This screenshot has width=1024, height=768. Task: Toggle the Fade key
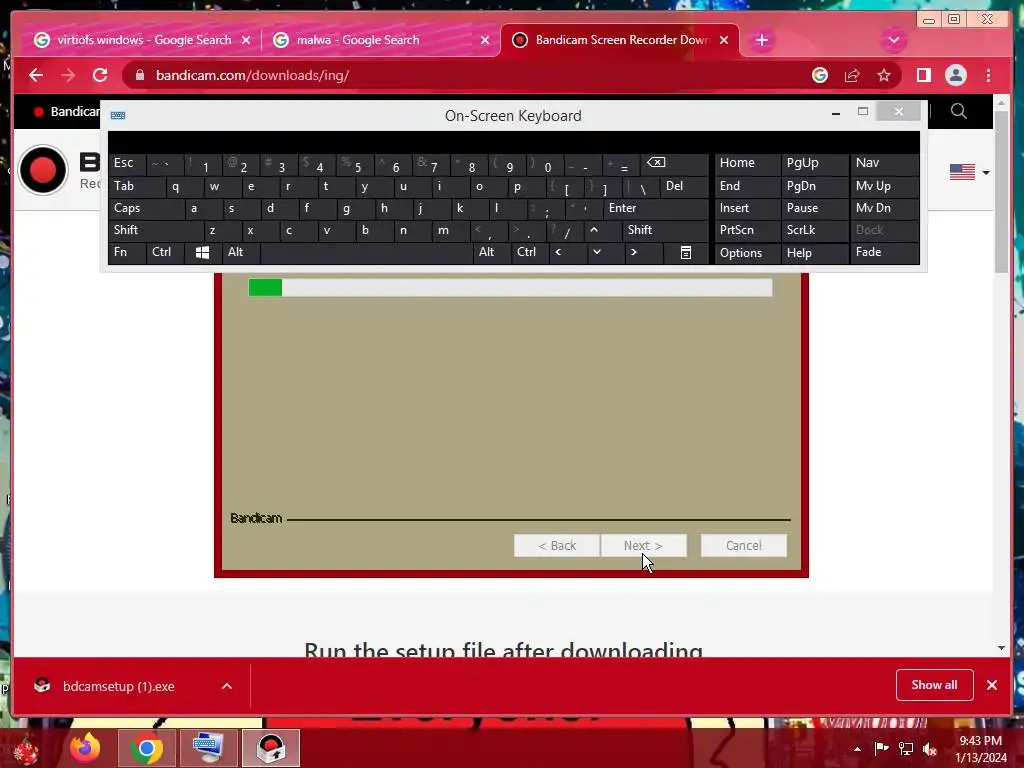coord(884,252)
